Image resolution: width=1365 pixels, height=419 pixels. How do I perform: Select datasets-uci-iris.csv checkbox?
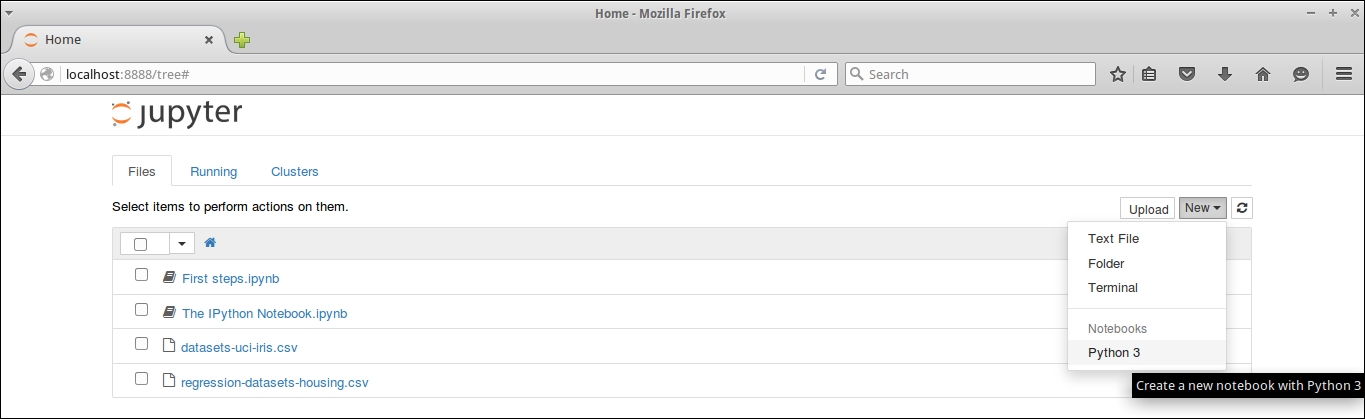(x=141, y=344)
